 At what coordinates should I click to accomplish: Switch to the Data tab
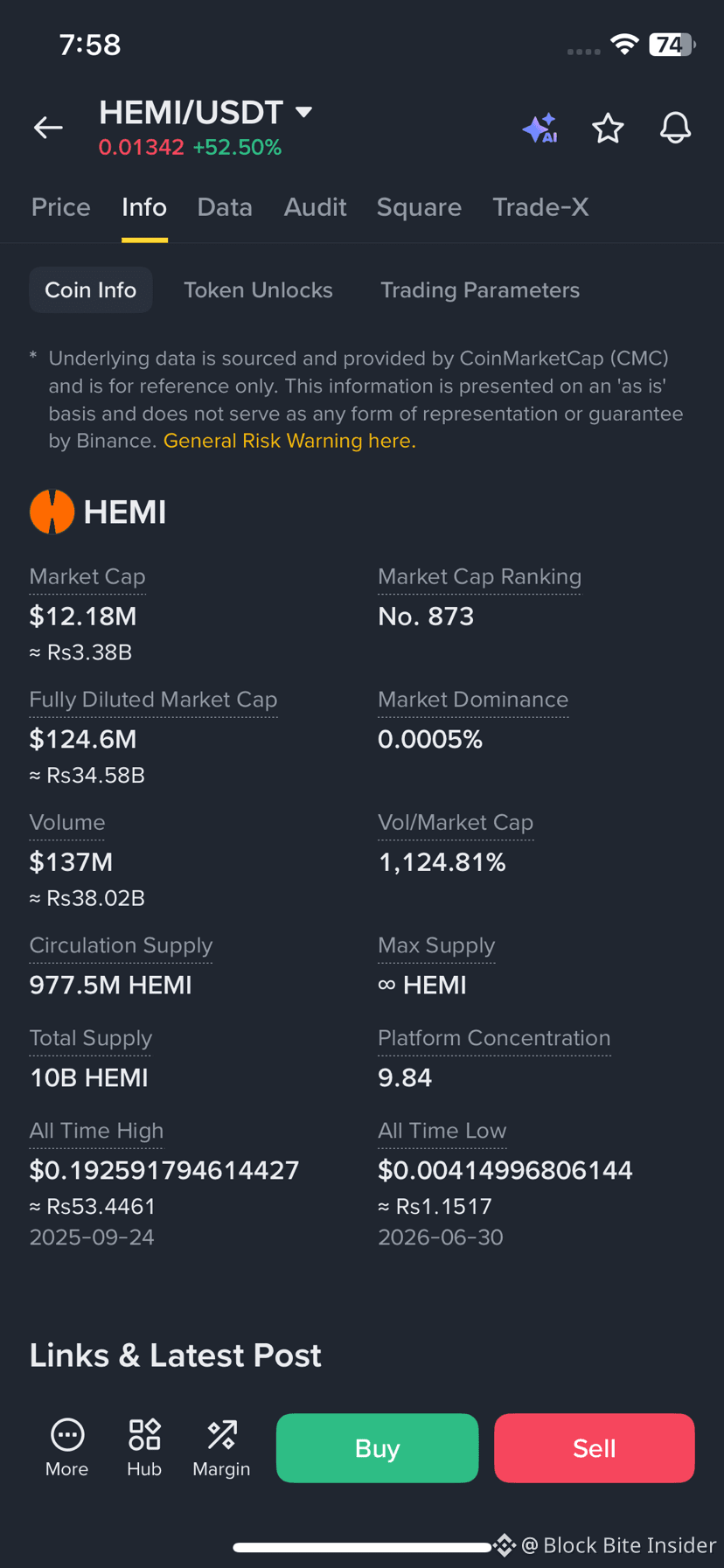coord(225,207)
